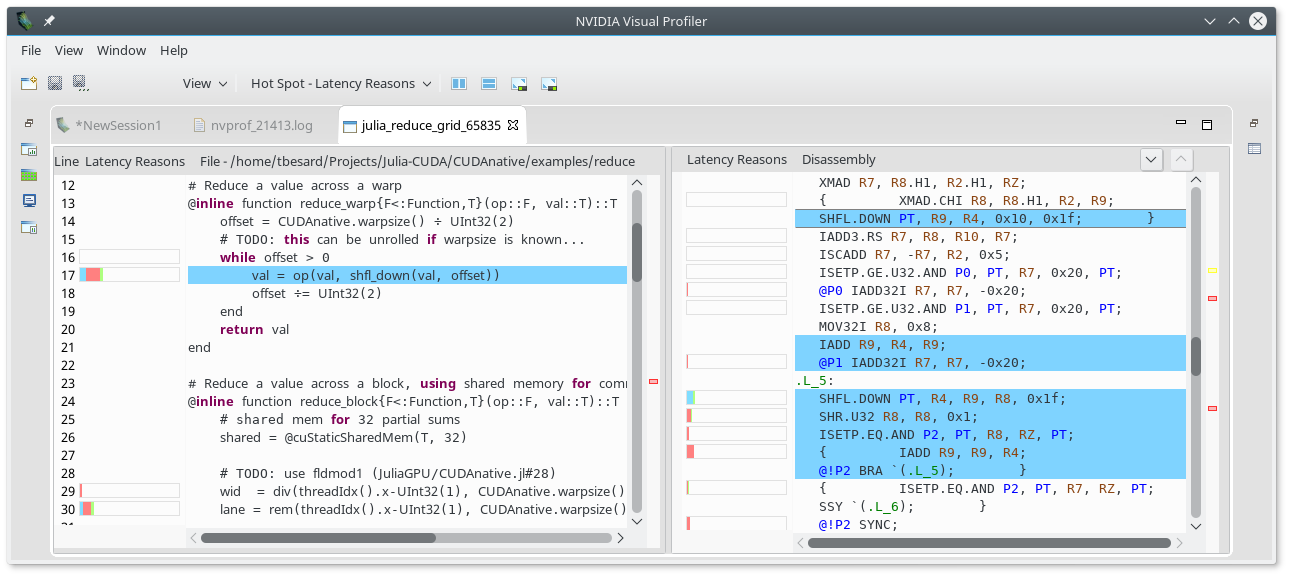Image resolution: width=1289 pixels, height=577 pixels.
Task: Click the green grid view icon in left sidebar
Action: point(29,175)
